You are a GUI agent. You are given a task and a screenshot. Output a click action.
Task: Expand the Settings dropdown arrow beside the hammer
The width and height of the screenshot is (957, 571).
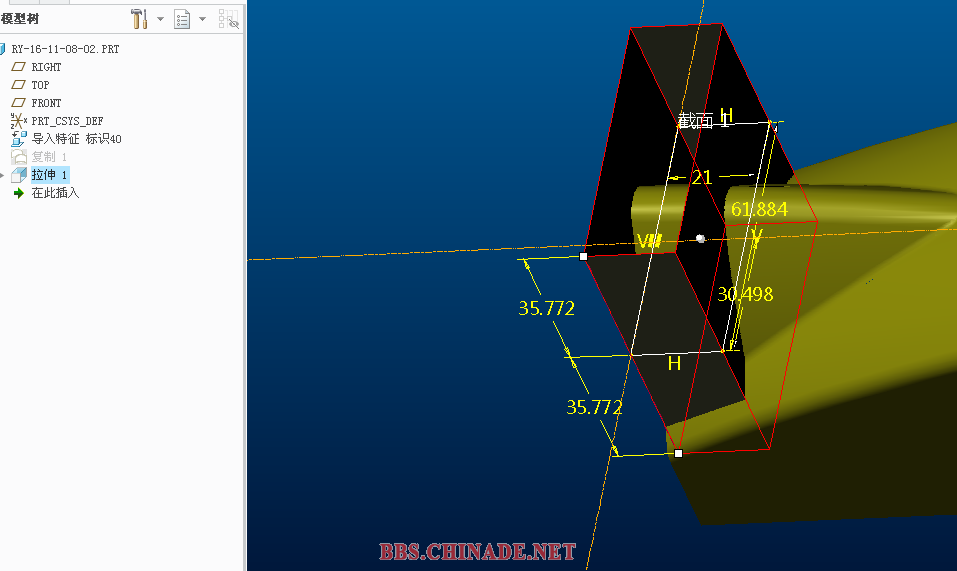161,20
